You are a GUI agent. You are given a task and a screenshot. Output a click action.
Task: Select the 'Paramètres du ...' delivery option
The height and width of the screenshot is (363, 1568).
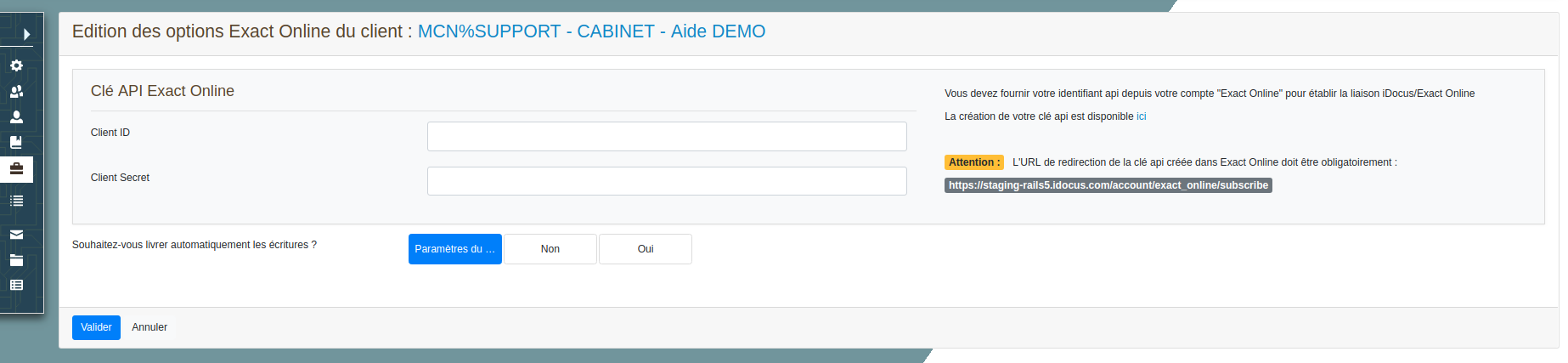pyautogui.click(x=455, y=249)
